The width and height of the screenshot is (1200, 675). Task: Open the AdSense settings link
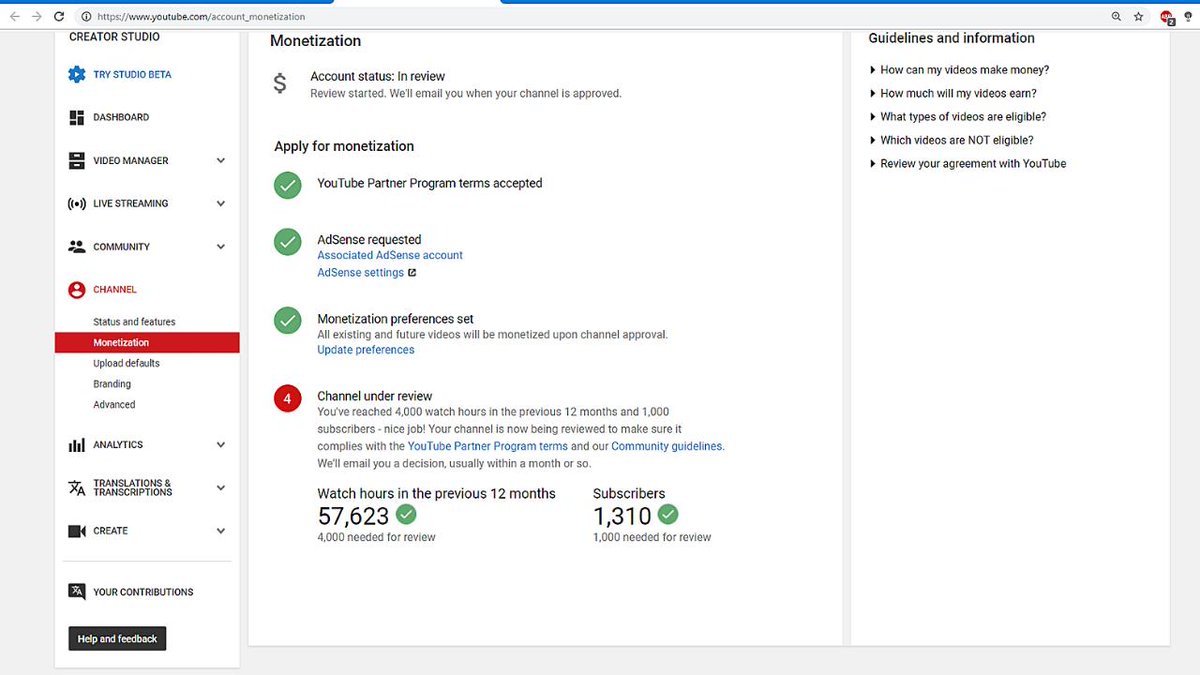click(x=361, y=273)
